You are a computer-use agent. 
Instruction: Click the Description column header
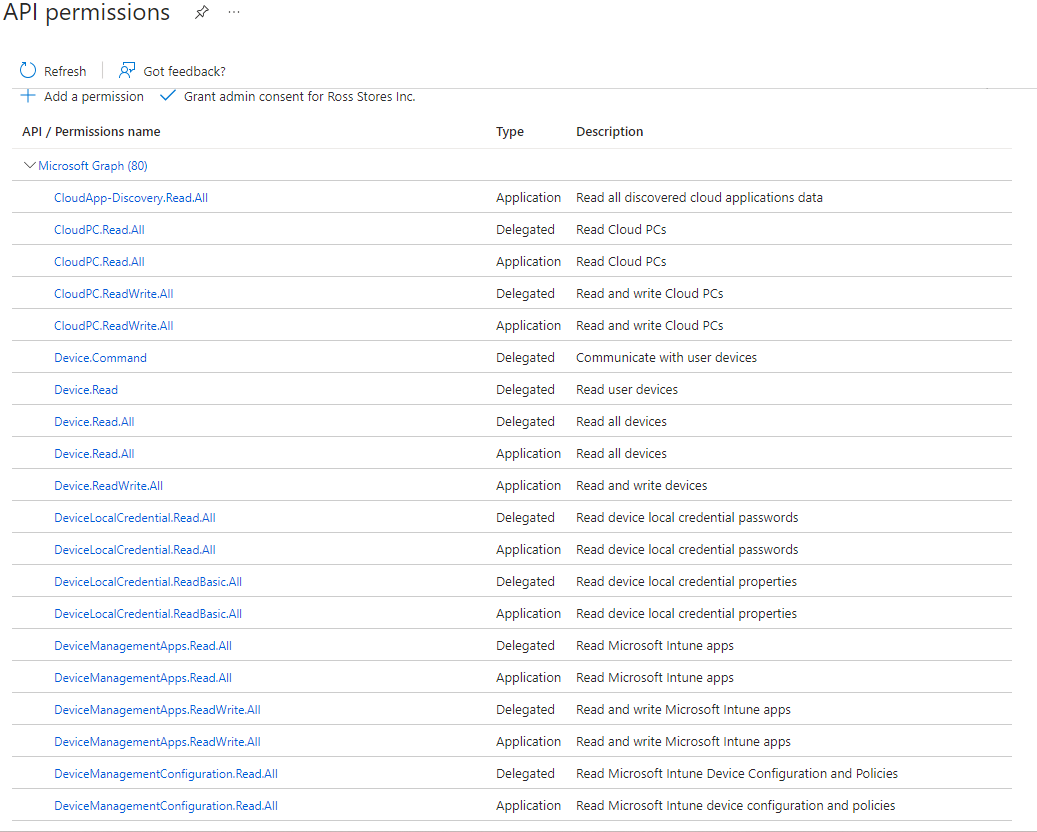click(610, 131)
